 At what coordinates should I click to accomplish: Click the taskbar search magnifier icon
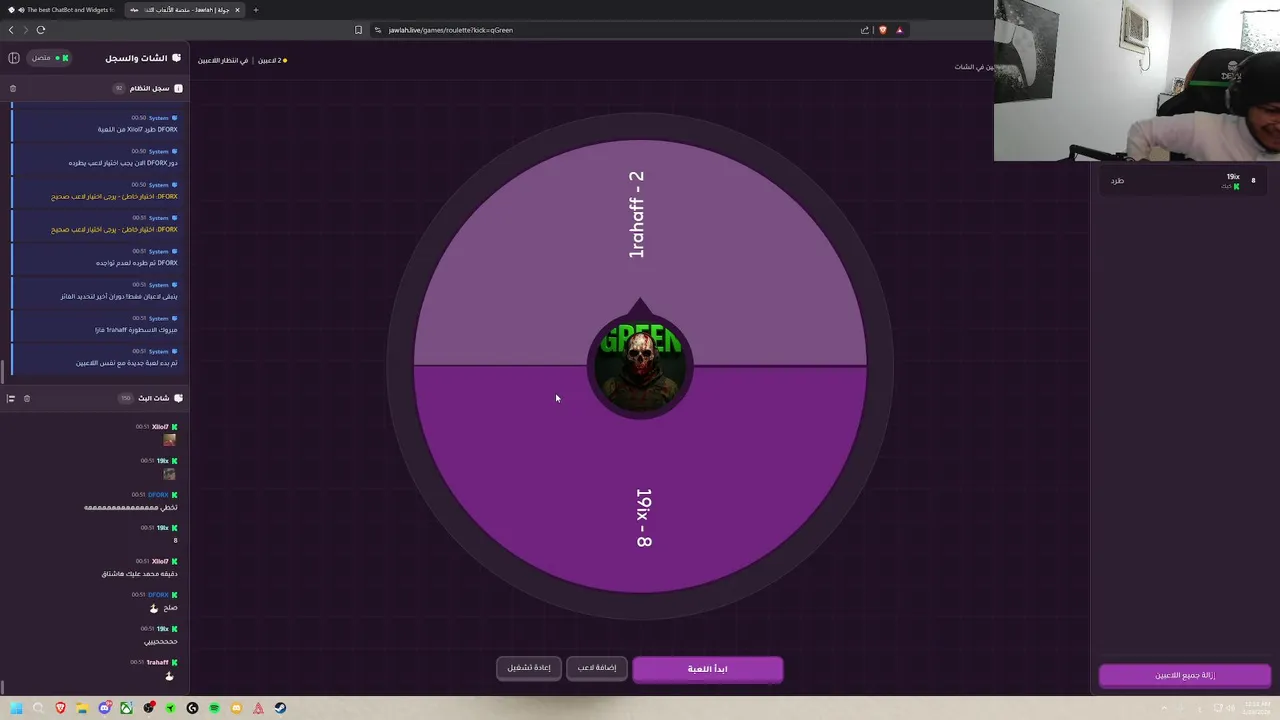coord(38,708)
